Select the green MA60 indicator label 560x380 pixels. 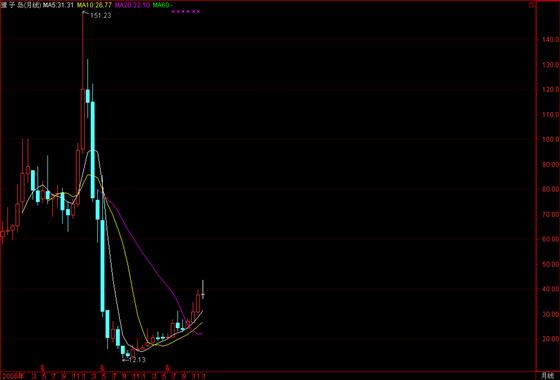click(x=162, y=5)
